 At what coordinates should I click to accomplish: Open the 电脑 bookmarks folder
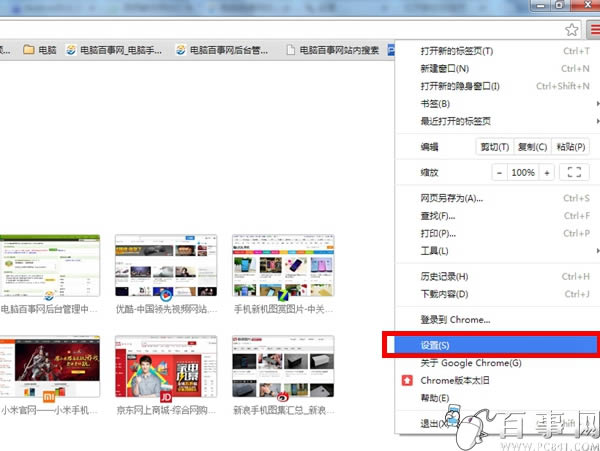tap(40, 50)
